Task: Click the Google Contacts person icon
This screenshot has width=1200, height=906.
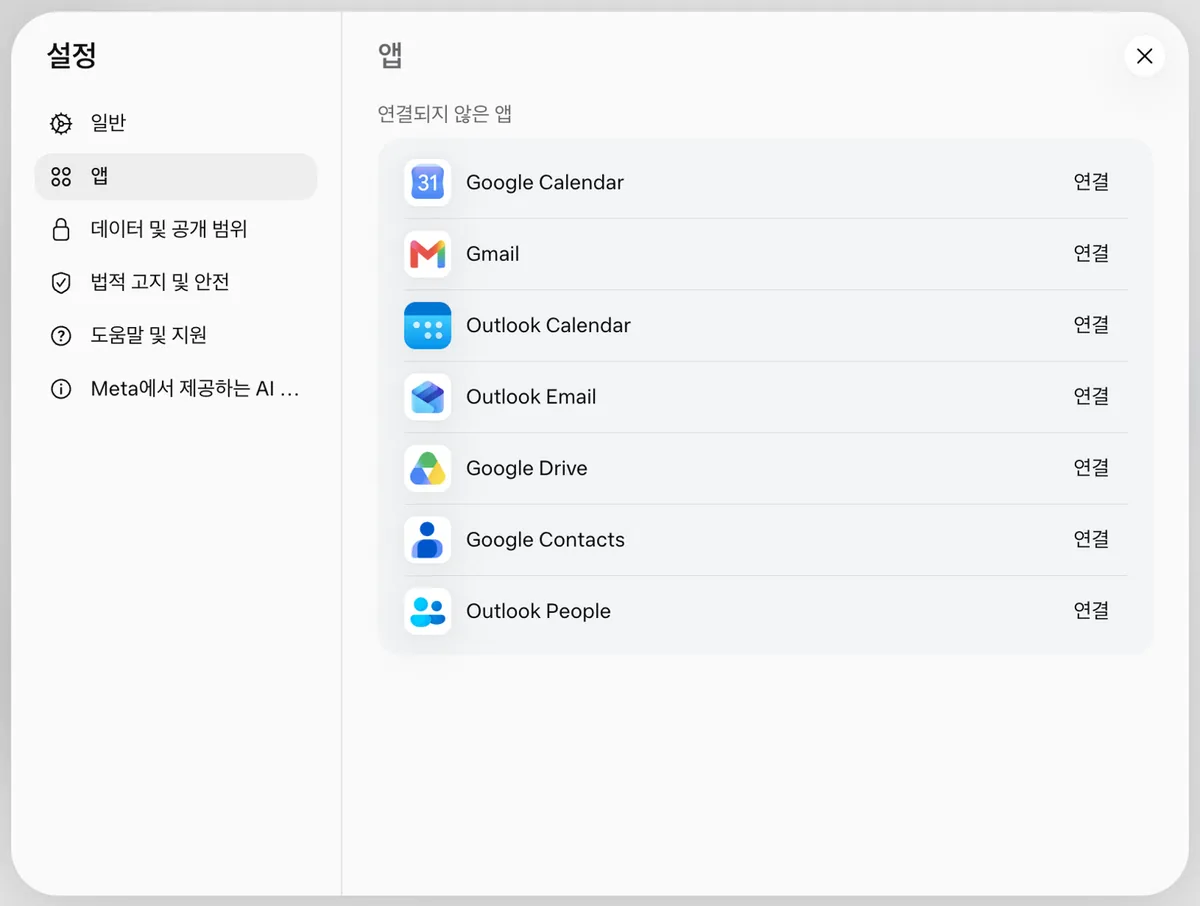Action: 428,540
